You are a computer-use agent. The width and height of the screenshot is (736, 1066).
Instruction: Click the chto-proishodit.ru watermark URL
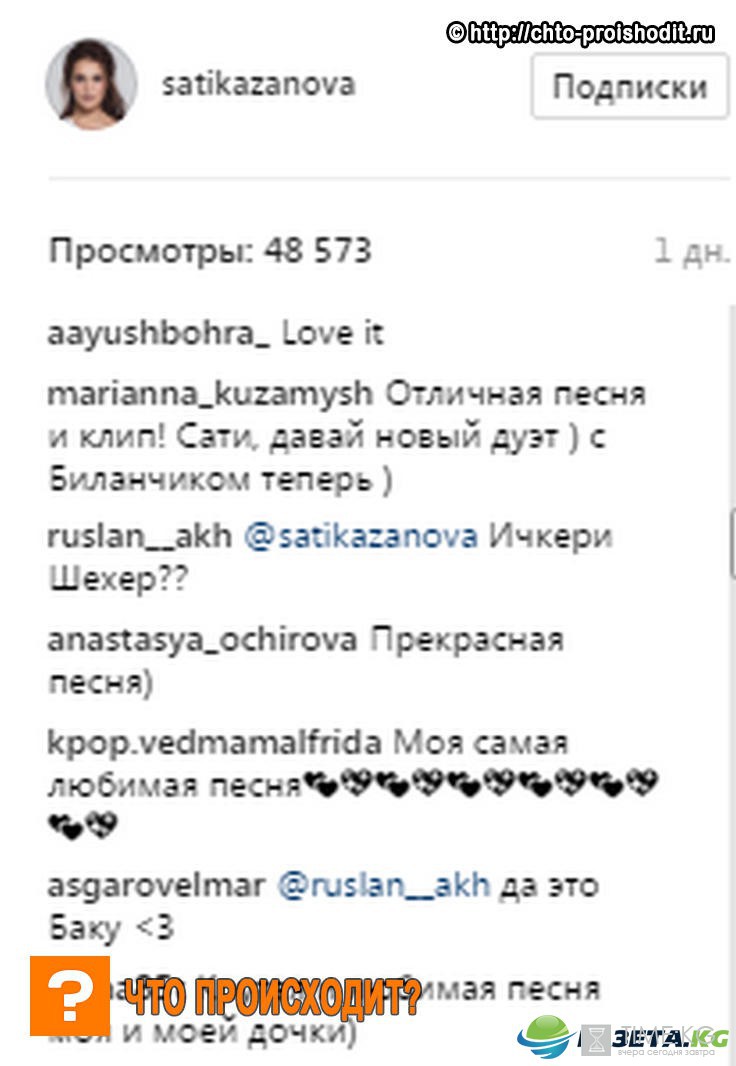580,32
